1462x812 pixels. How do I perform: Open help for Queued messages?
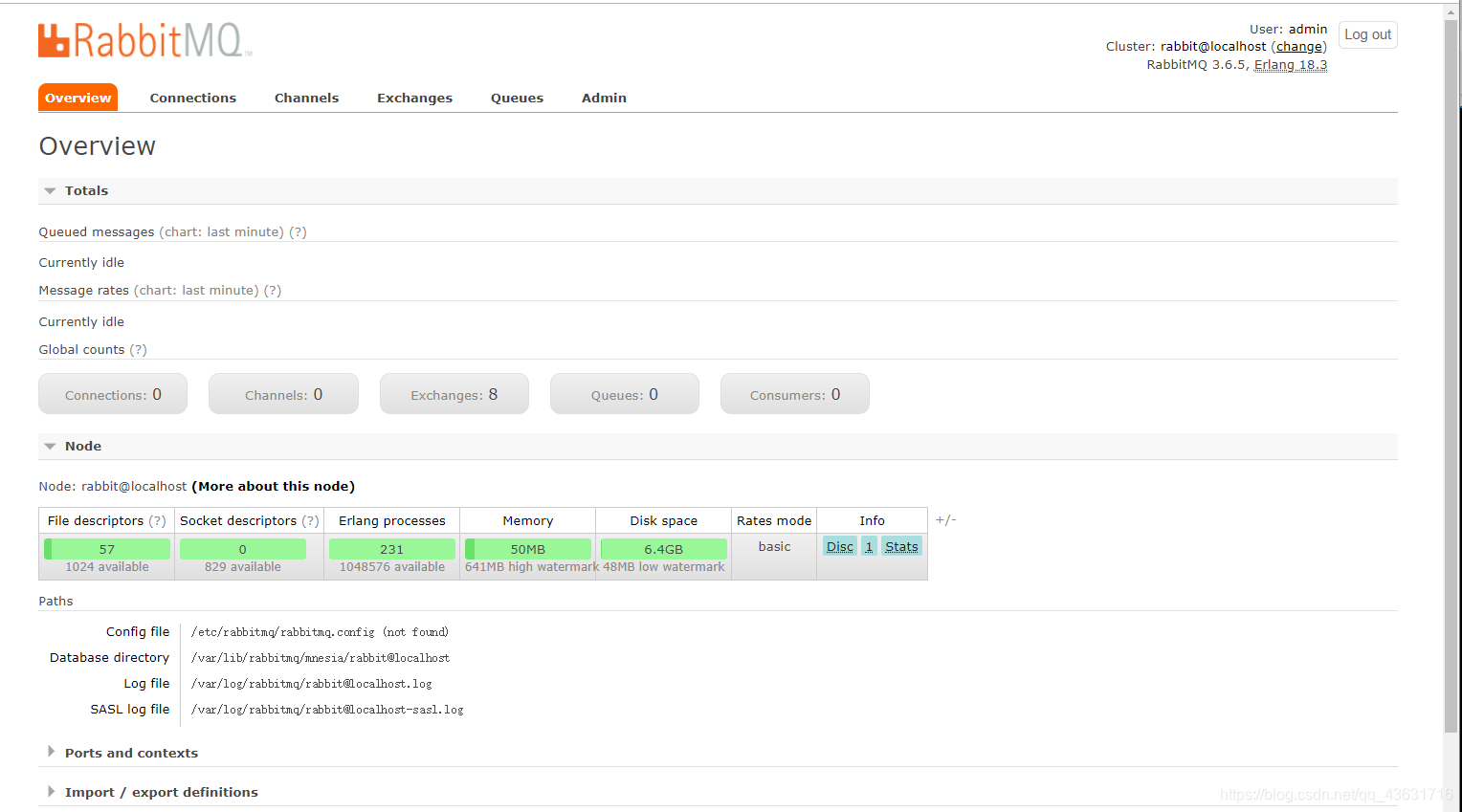[x=298, y=231]
